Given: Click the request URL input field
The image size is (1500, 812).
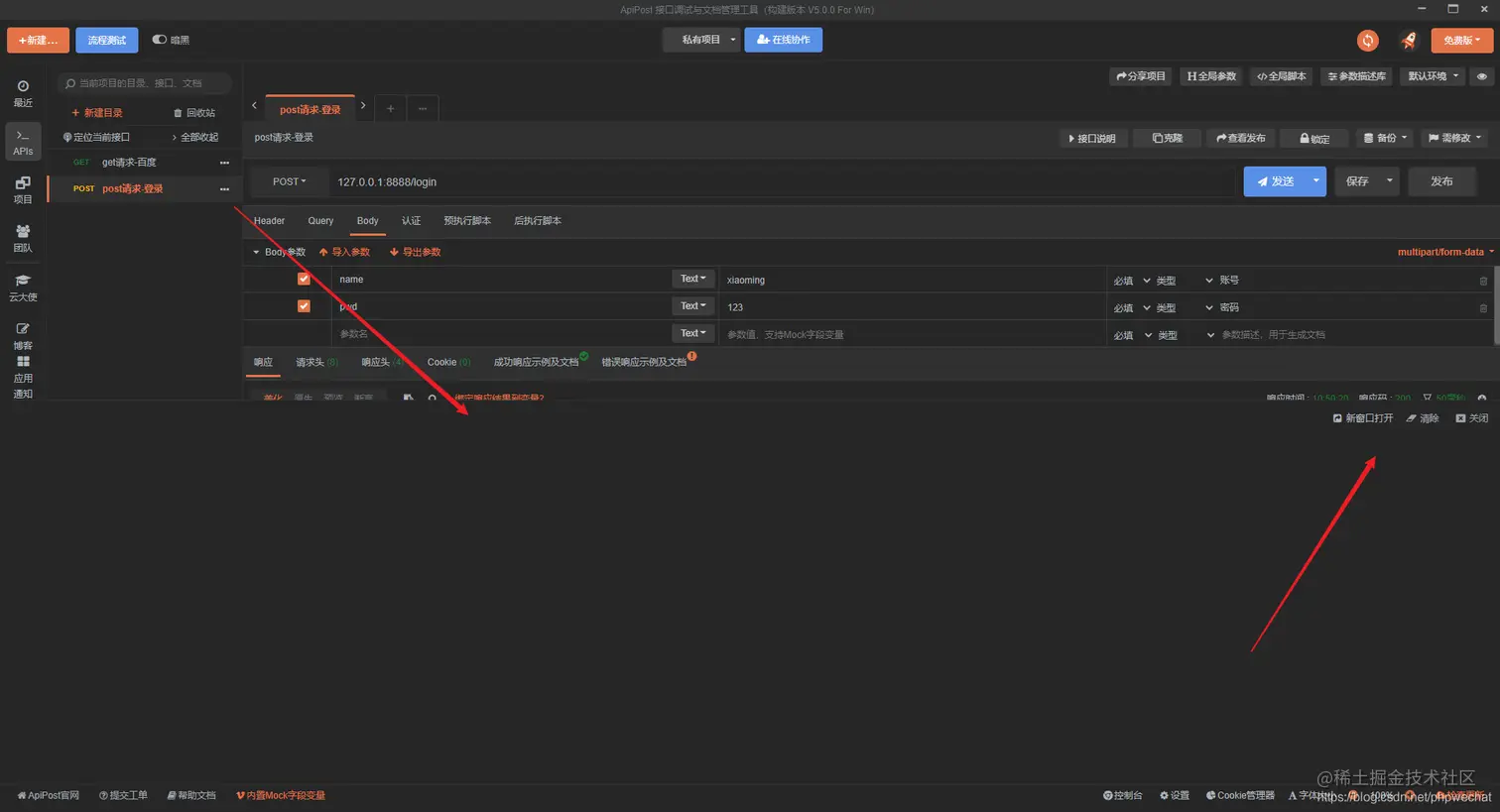Looking at the screenshot, I should [x=782, y=182].
